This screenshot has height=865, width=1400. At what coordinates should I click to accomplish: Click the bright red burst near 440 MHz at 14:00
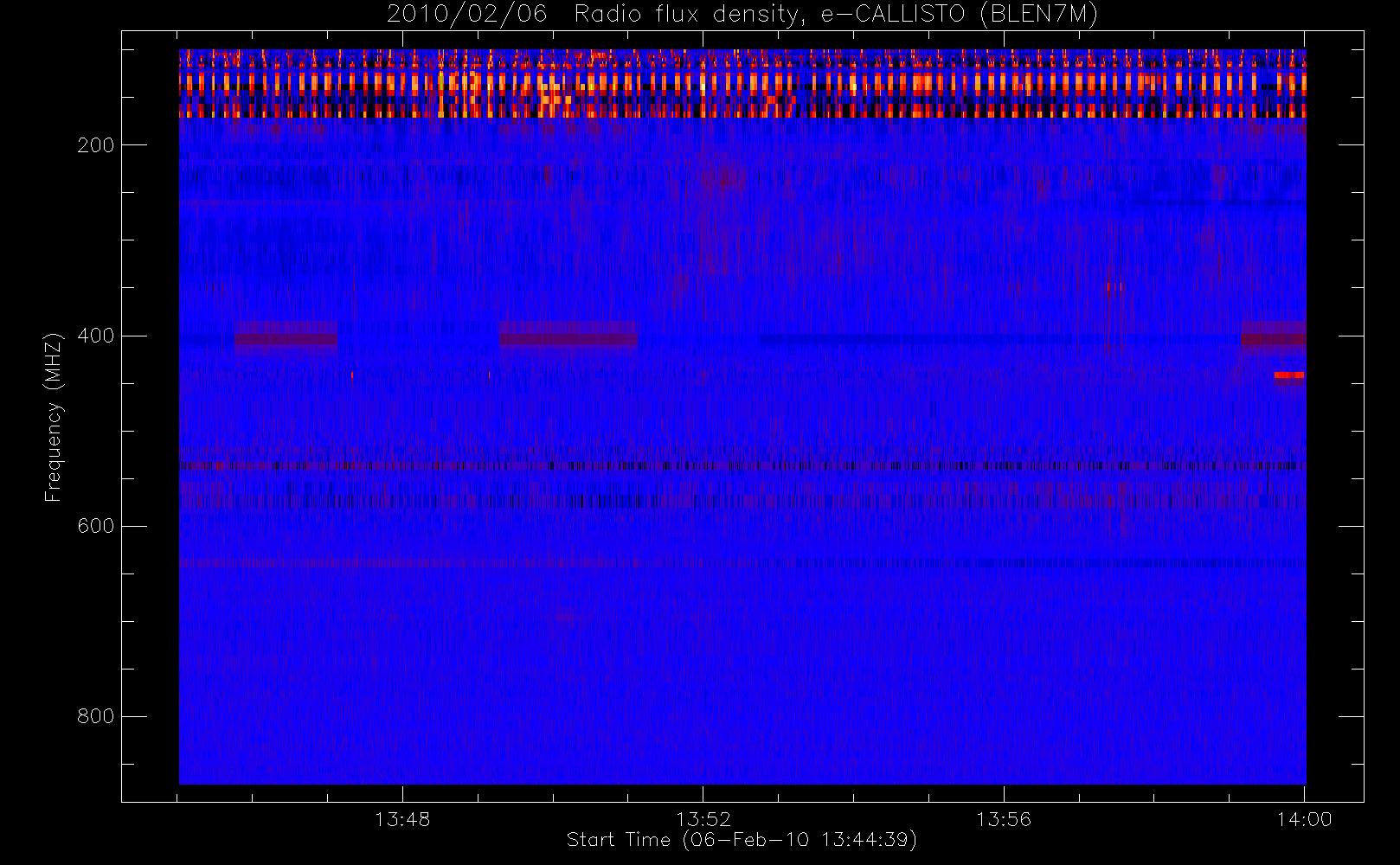1289,375
